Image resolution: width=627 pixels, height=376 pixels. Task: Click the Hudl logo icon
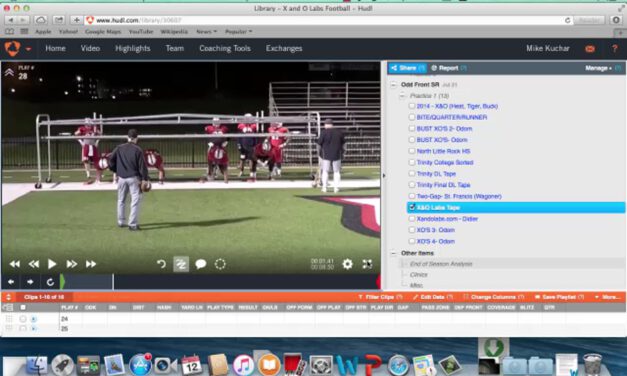click(12, 48)
